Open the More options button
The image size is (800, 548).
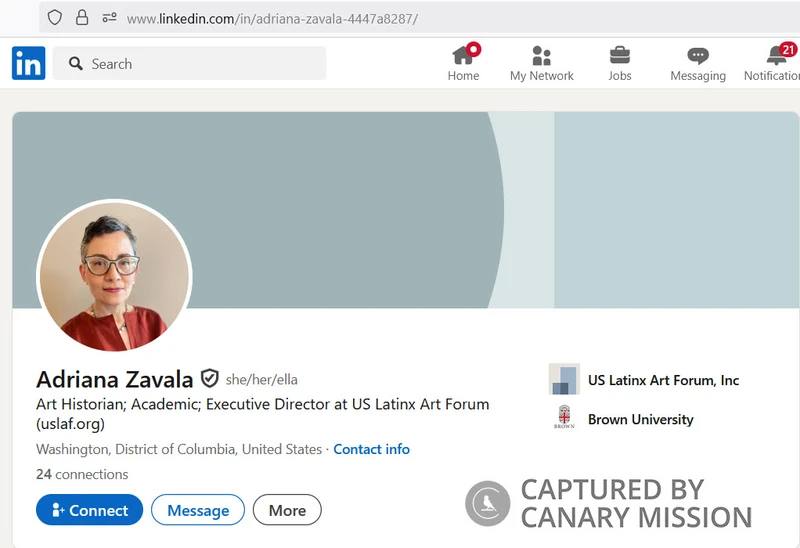tap(287, 510)
